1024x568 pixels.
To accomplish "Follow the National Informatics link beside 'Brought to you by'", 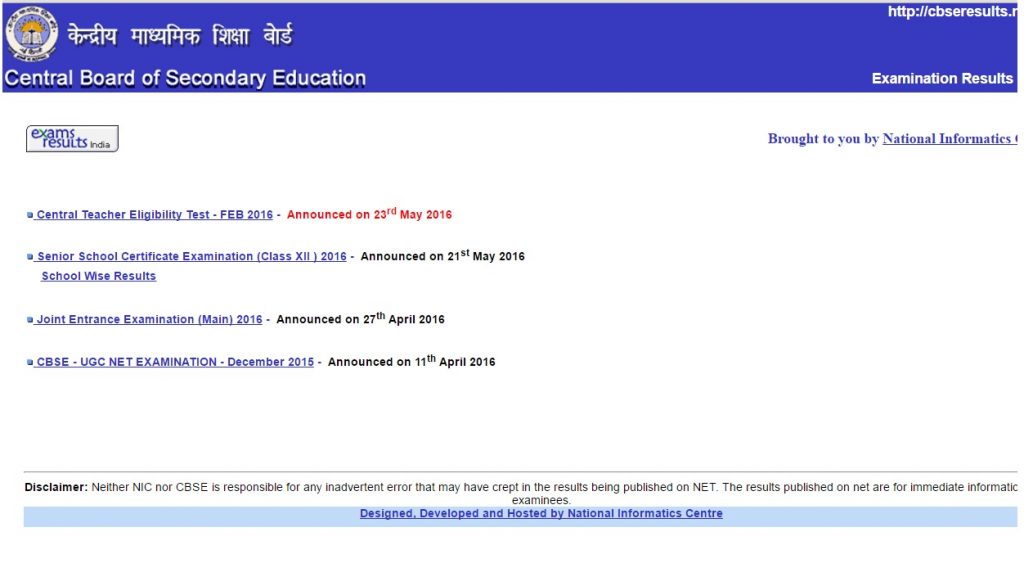I will point(949,139).
